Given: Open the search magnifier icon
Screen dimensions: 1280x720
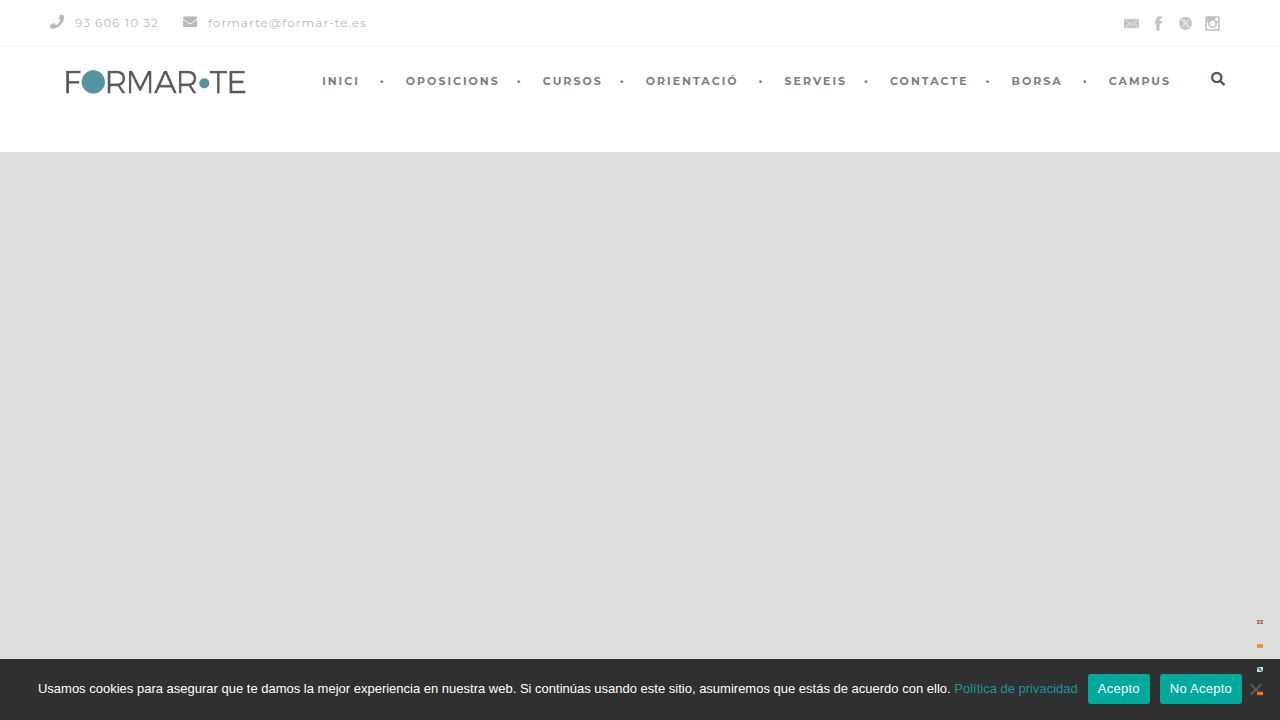Looking at the screenshot, I should [1217, 79].
